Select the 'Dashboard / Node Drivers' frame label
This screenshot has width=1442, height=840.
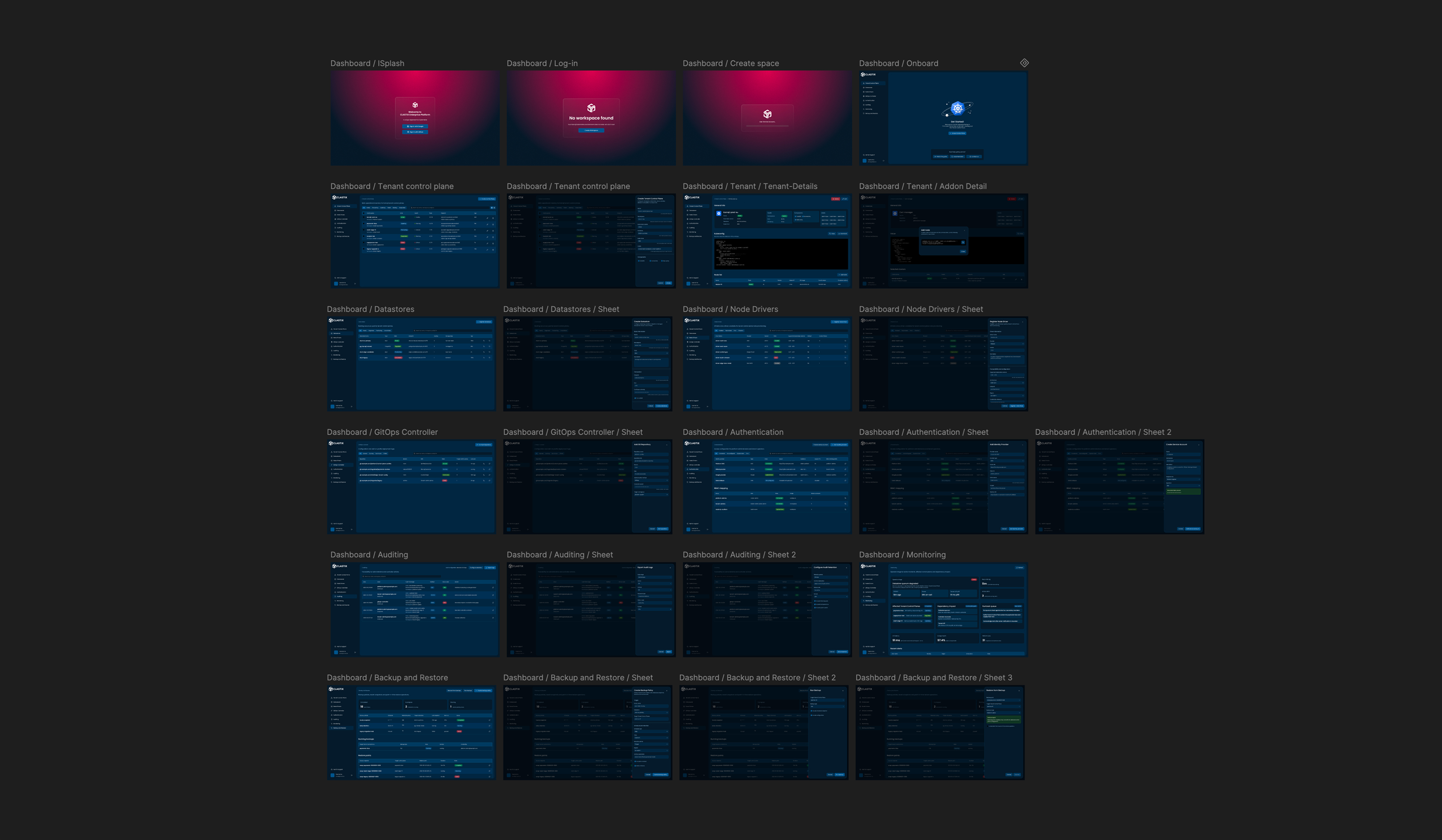(x=730, y=309)
